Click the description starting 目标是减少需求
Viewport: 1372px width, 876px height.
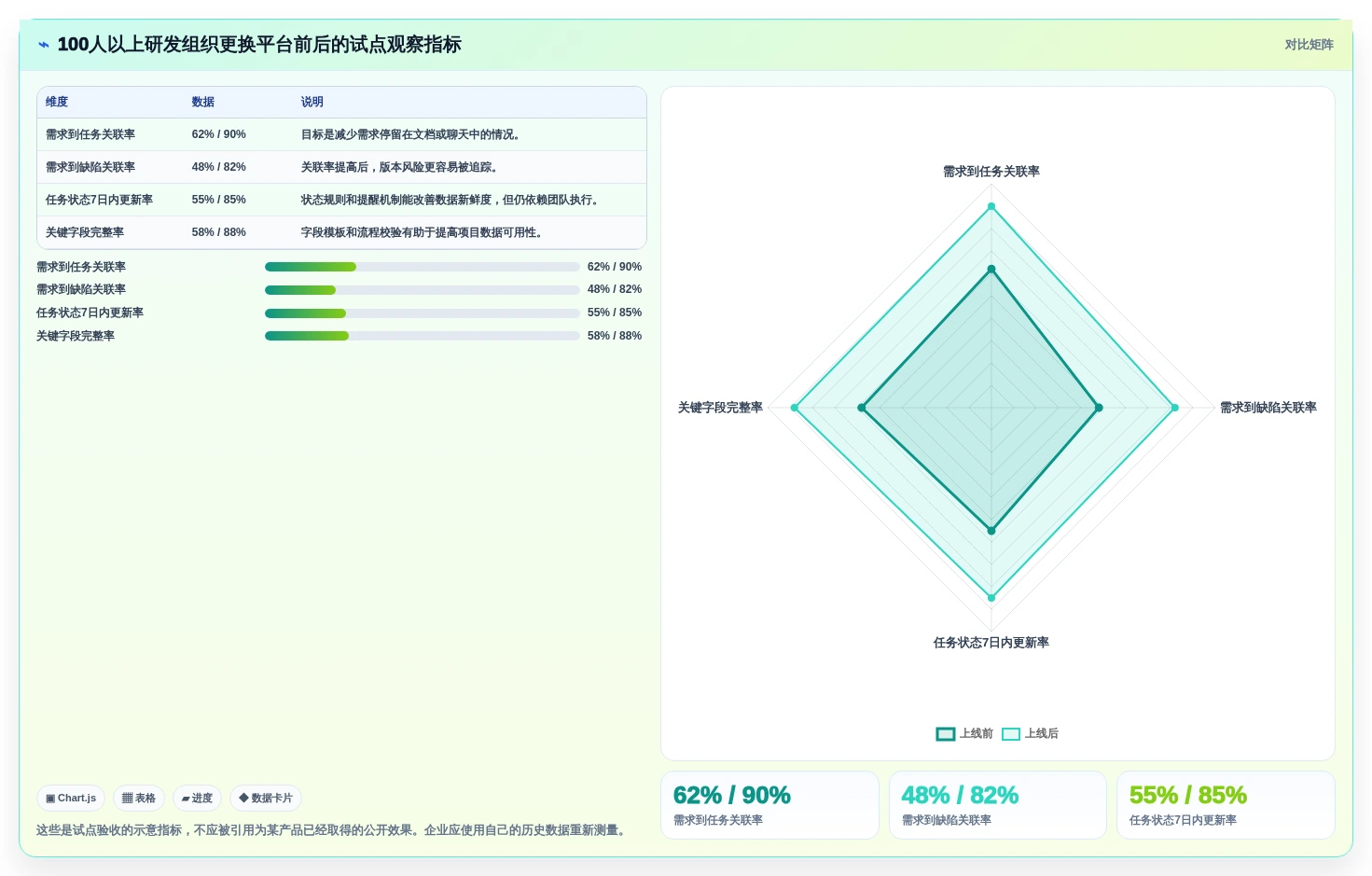point(410,135)
